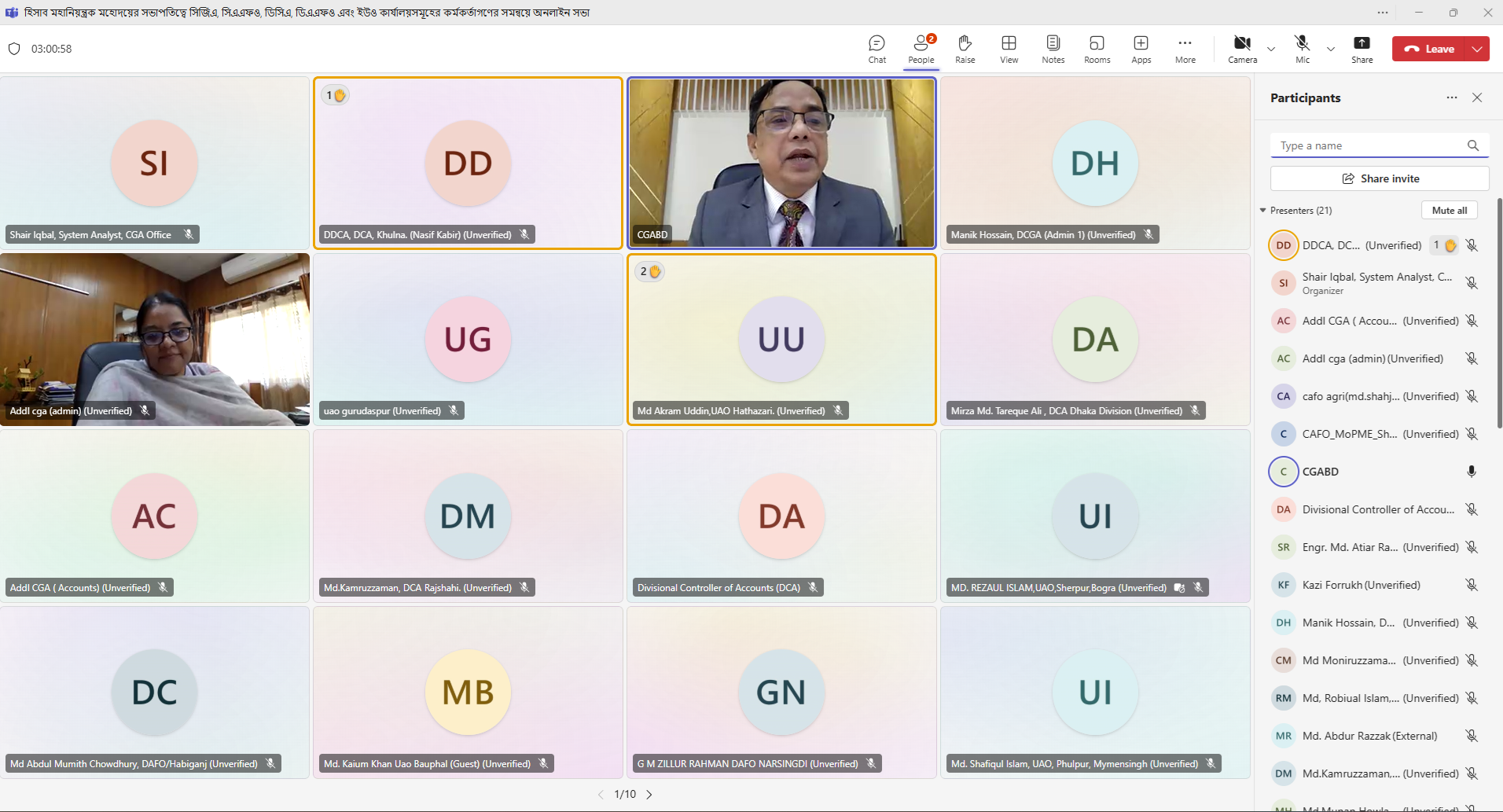Image resolution: width=1503 pixels, height=812 pixels.
Task: Open the Chat panel
Action: coord(876,49)
